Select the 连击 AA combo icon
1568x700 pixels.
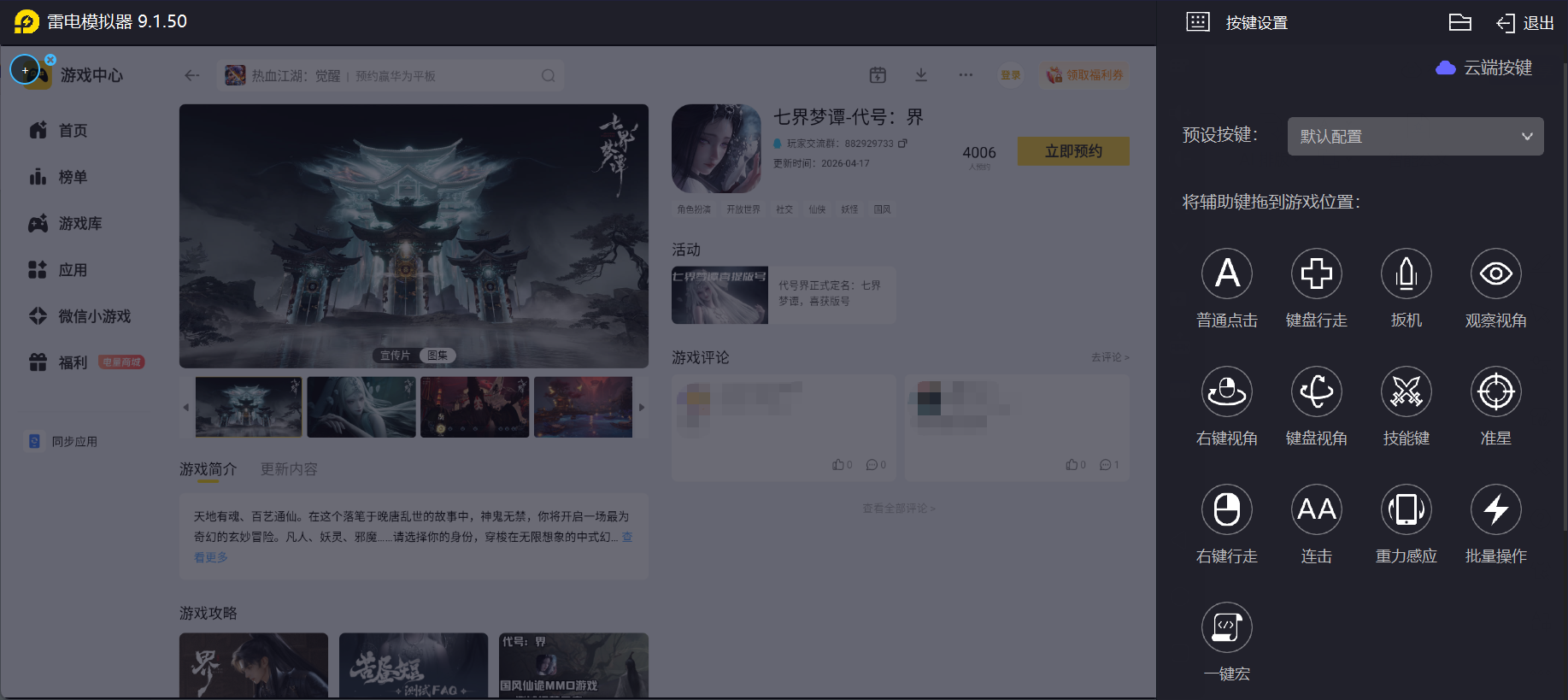point(1317,509)
